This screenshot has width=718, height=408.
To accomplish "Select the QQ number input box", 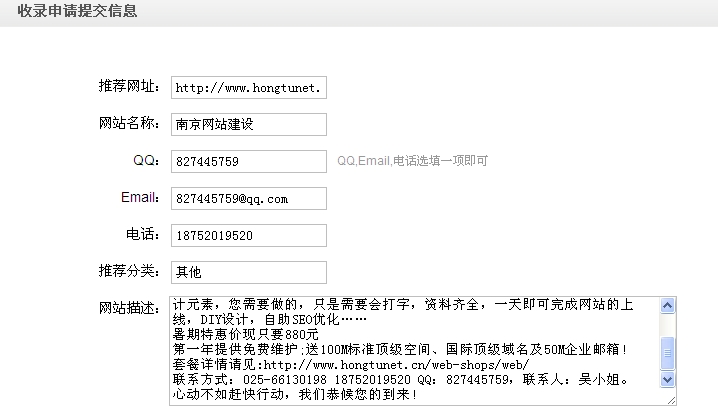I will click(x=249, y=161).
